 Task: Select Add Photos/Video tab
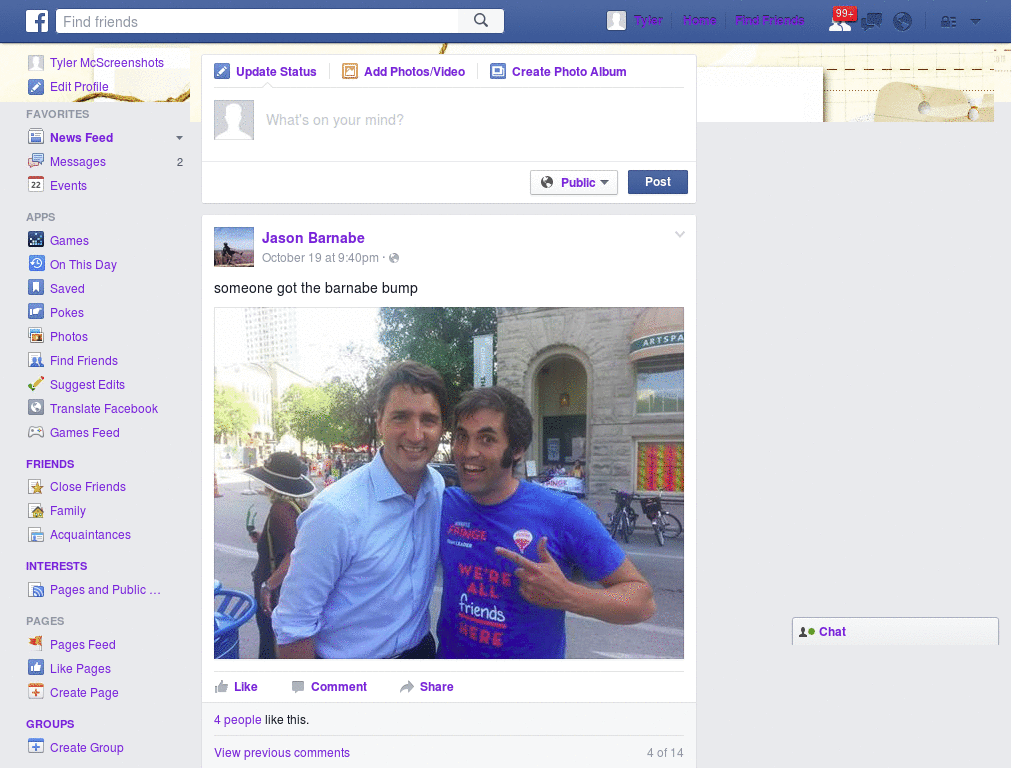(404, 71)
